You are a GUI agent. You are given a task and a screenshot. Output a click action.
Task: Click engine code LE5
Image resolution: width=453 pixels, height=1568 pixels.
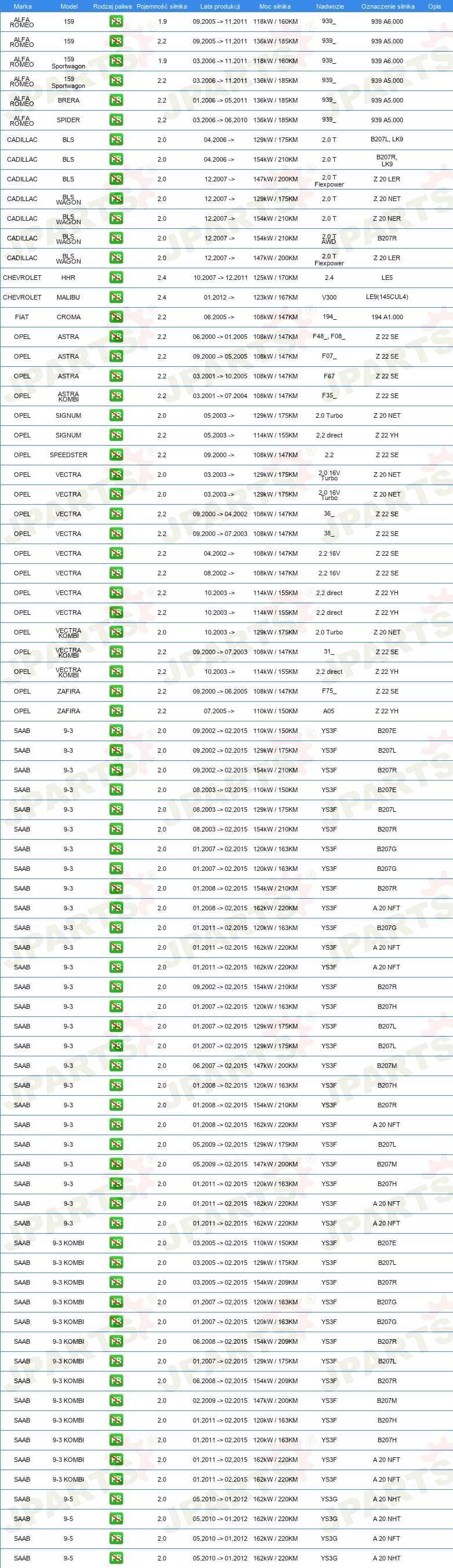tap(386, 278)
